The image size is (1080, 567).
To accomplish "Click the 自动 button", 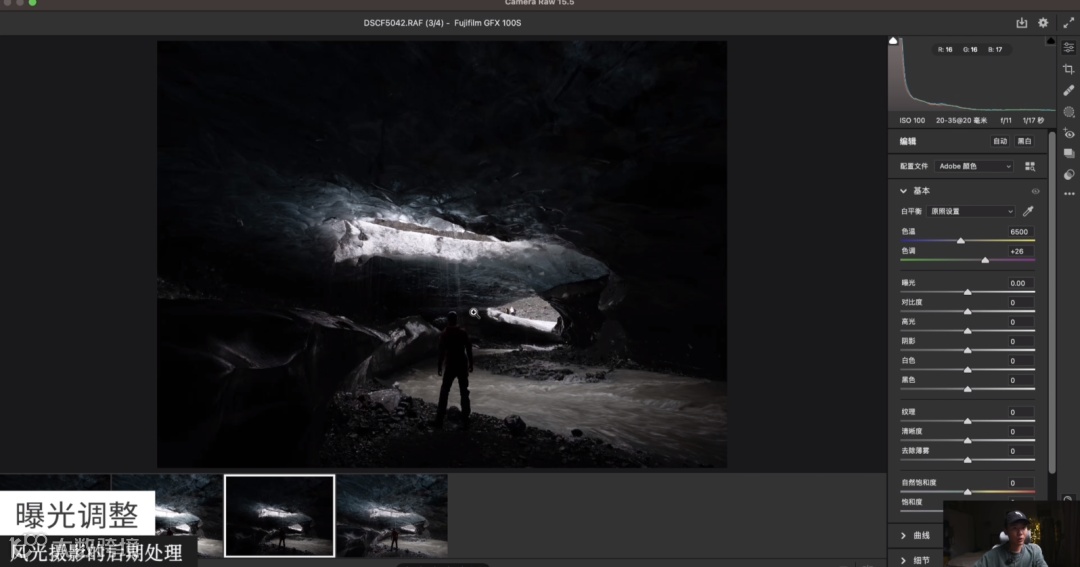I will [x=1000, y=141].
